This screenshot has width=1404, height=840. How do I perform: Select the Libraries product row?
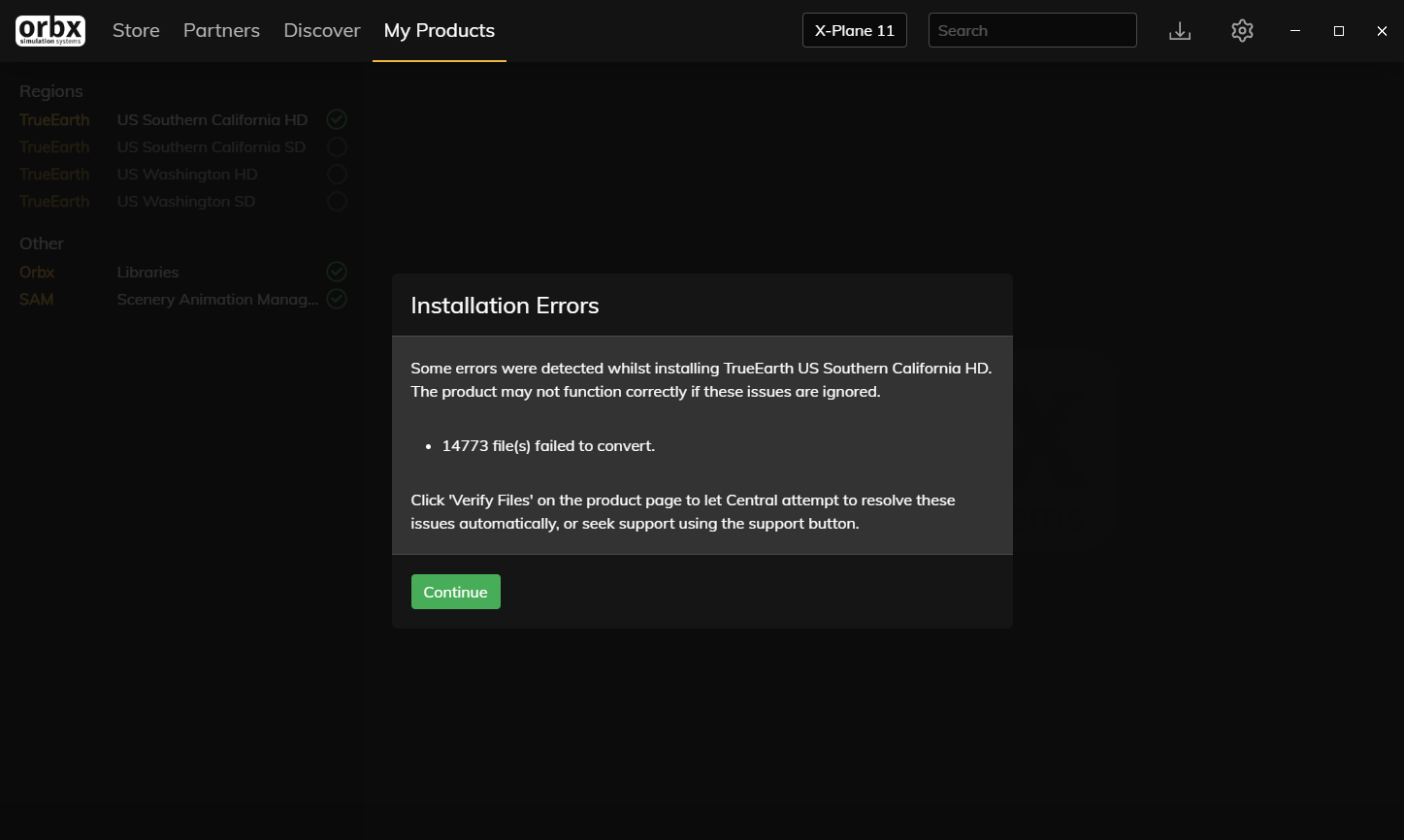183,272
